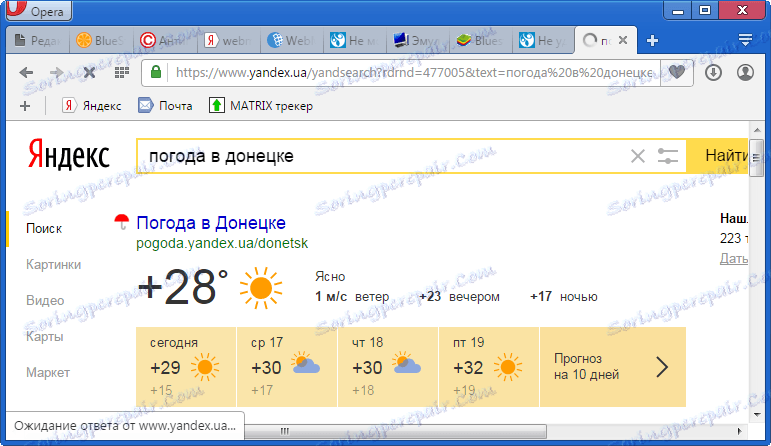Click the 'чт 18' forecast card
This screenshot has height=446, width=771.
click(x=388, y=367)
